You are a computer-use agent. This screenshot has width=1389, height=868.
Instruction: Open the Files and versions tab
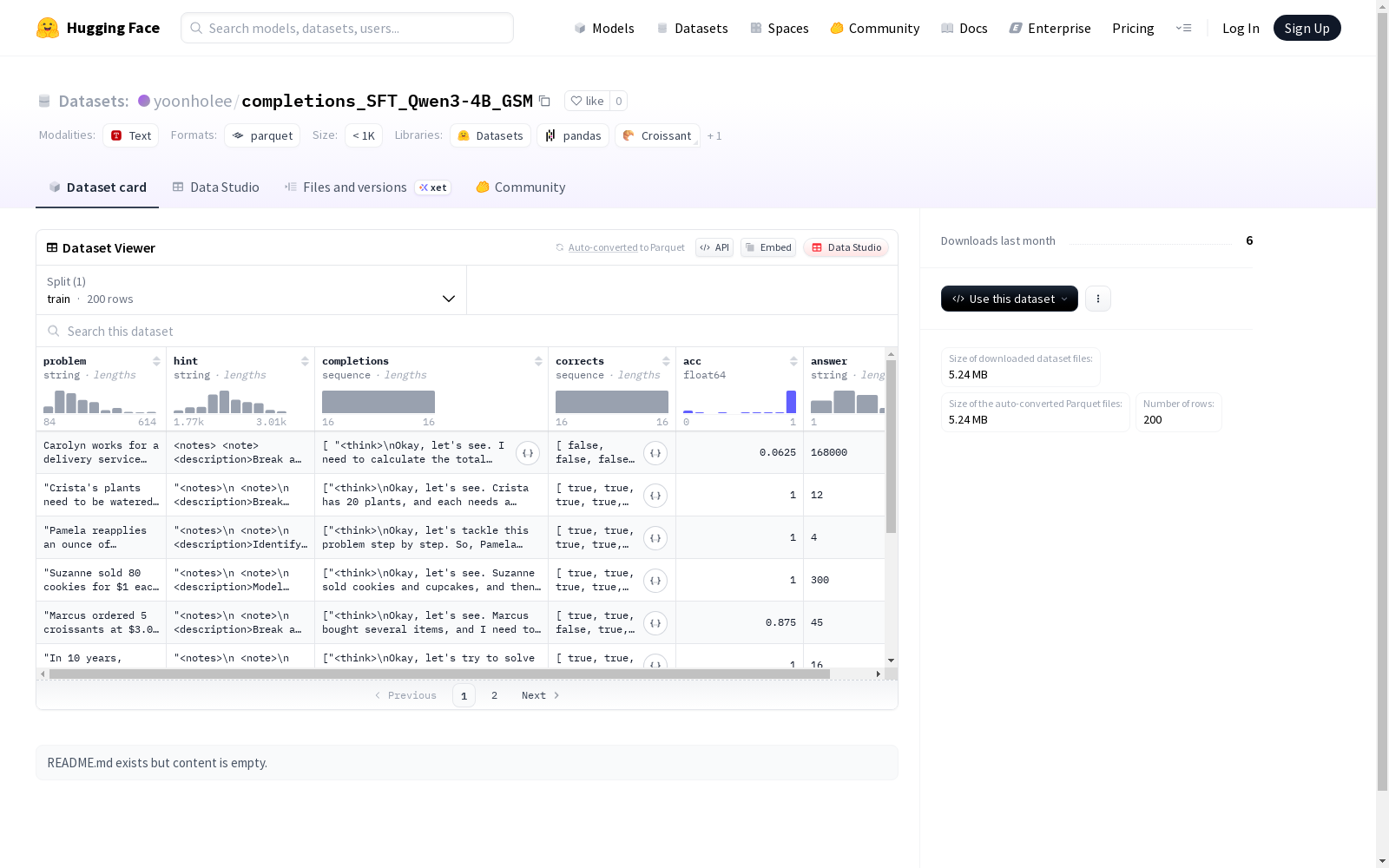[367, 187]
